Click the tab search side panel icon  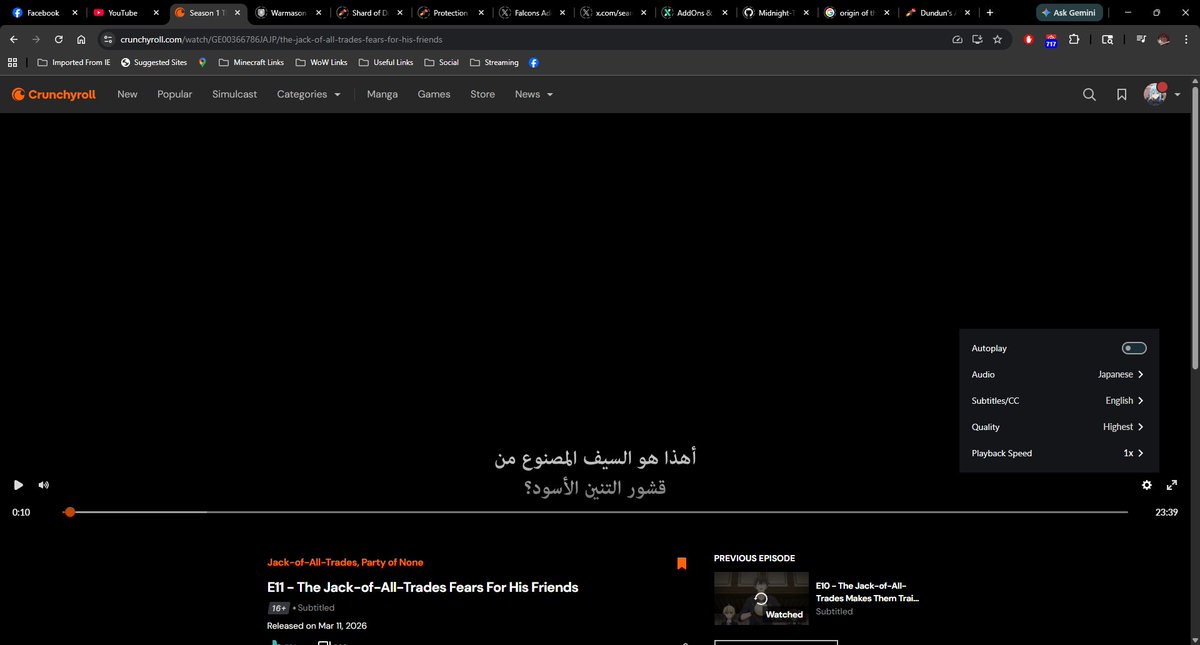pos(1107,39)
